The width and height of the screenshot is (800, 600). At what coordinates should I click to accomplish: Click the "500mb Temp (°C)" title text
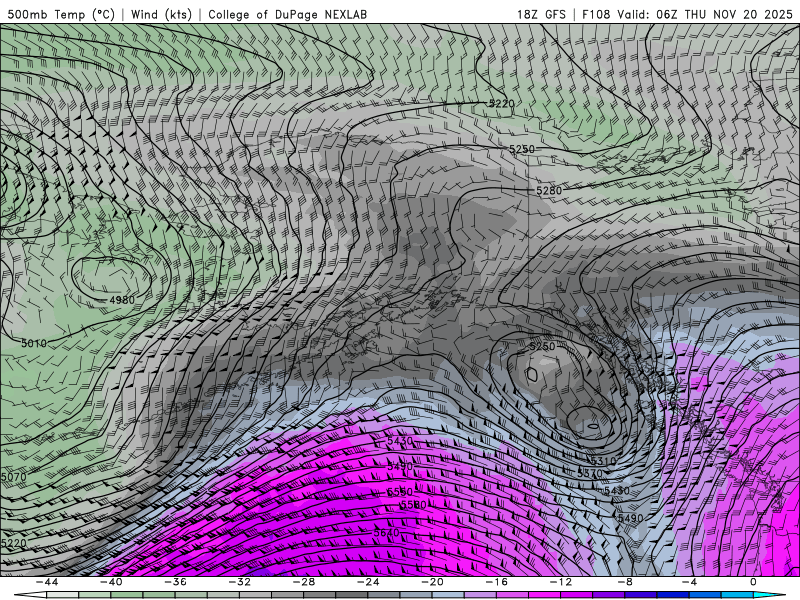(x=61, y=14)
